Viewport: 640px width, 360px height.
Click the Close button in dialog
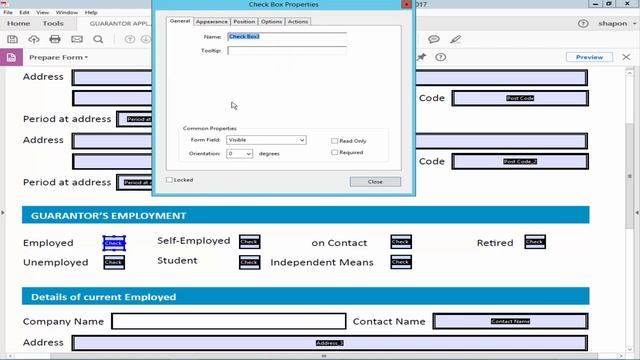(x=375, y=182)
